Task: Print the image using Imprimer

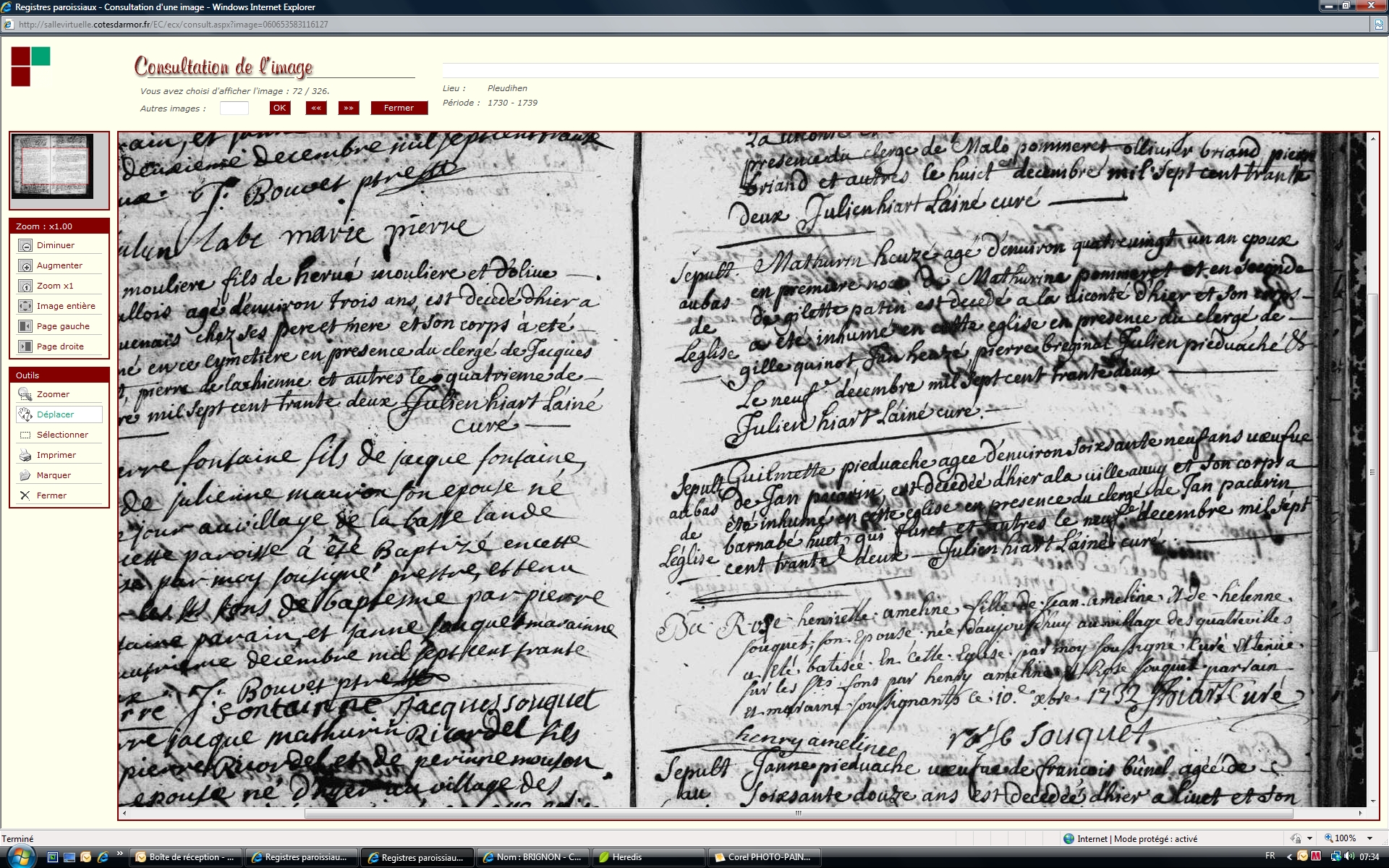Action: tap(26, 456)
